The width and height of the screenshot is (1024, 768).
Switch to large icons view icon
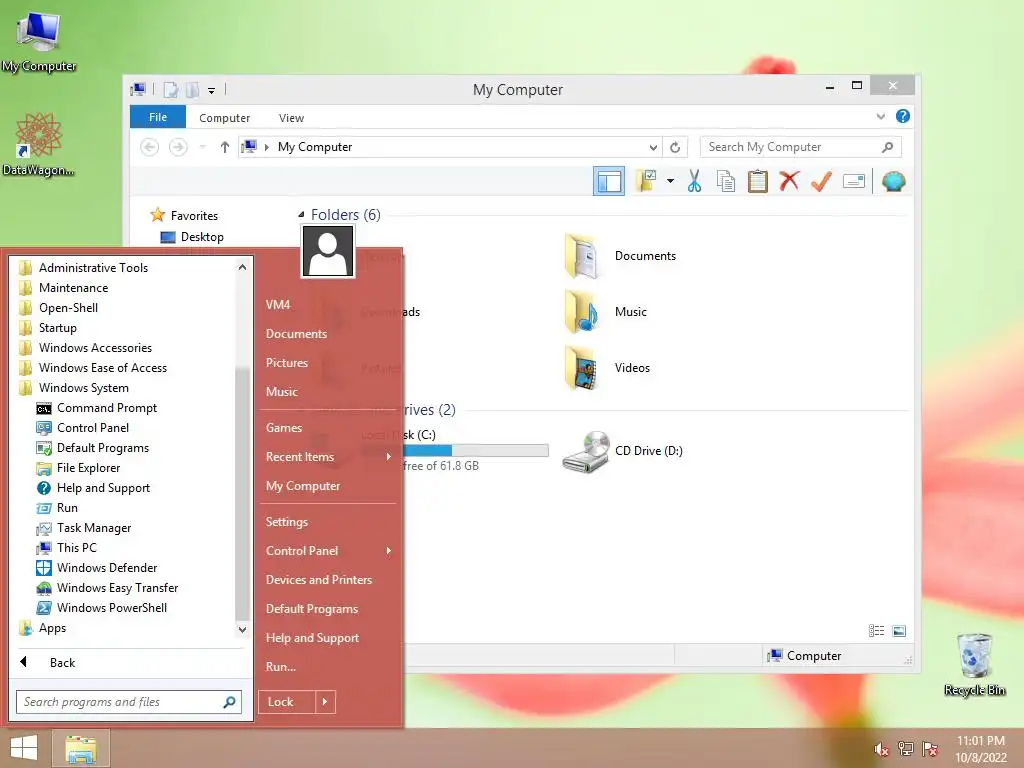[x=899, y=630]
